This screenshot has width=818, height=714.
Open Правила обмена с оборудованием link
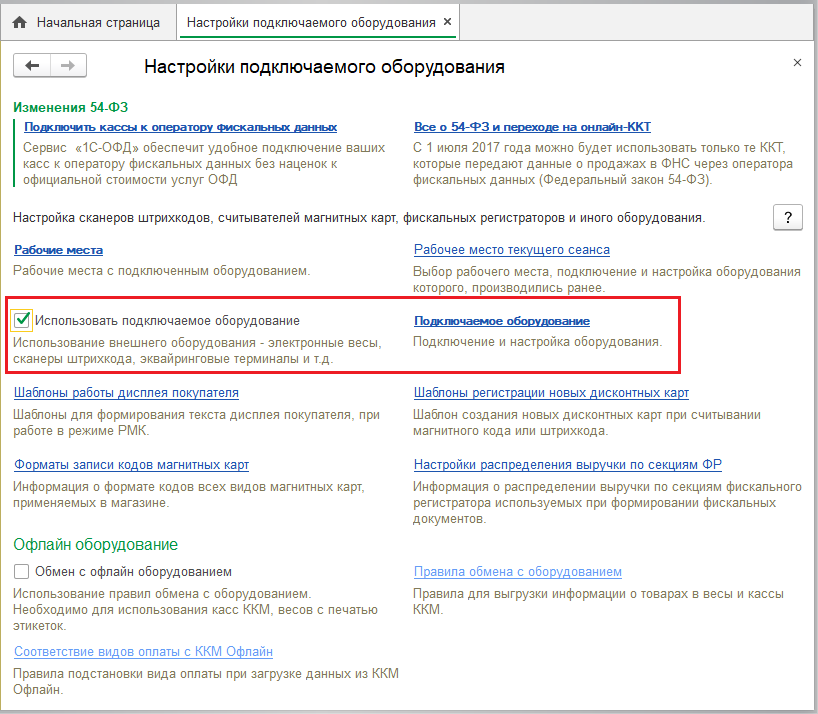pyautogui.click(x=517, y=572)
